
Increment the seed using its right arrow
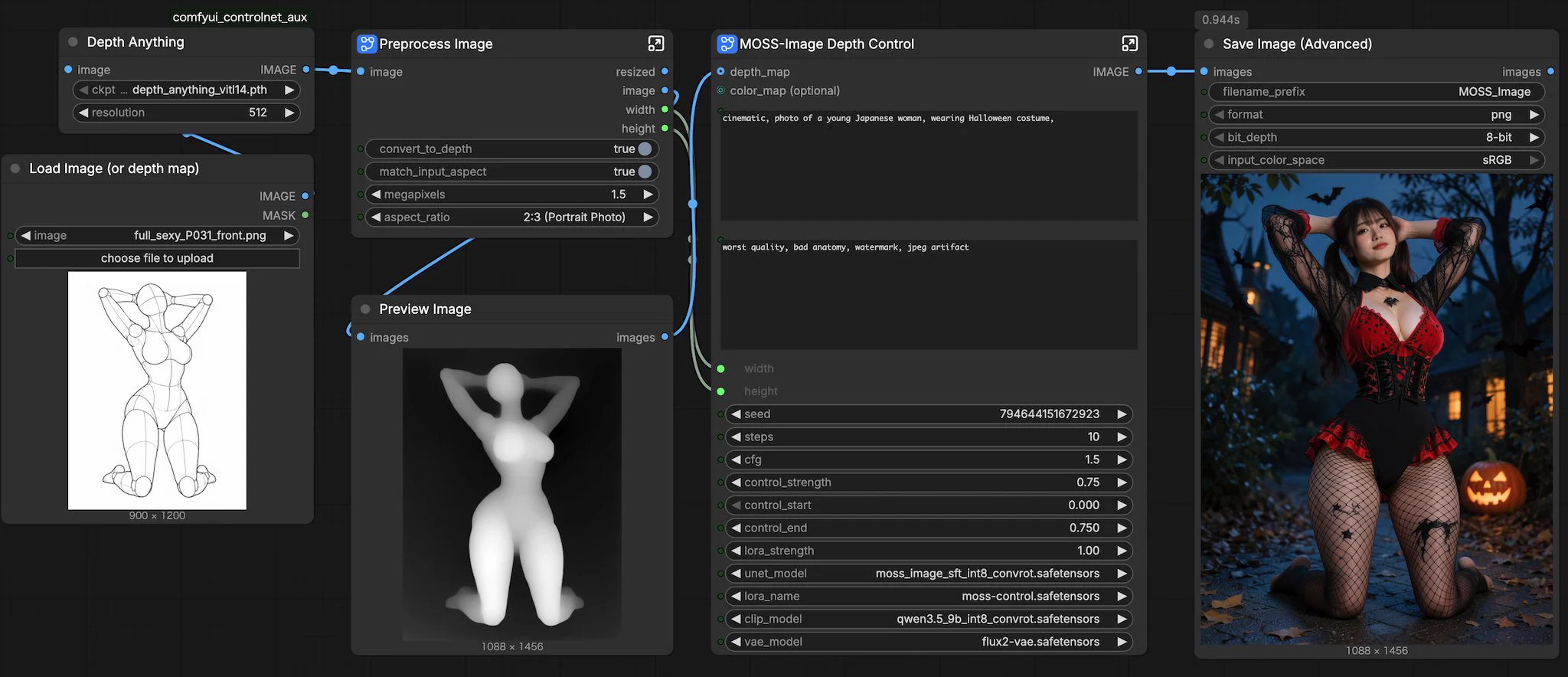[x=1122, y=414]
